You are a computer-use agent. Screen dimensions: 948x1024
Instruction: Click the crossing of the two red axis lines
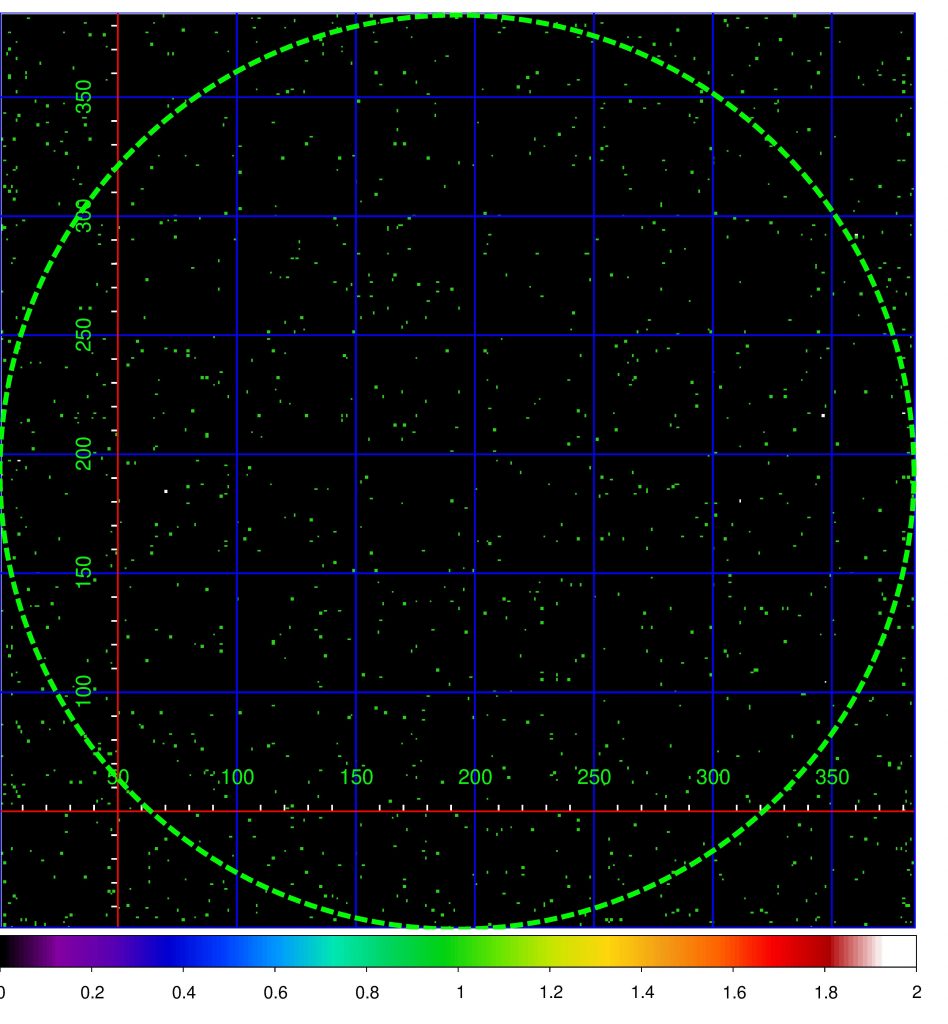pos(118,811)
